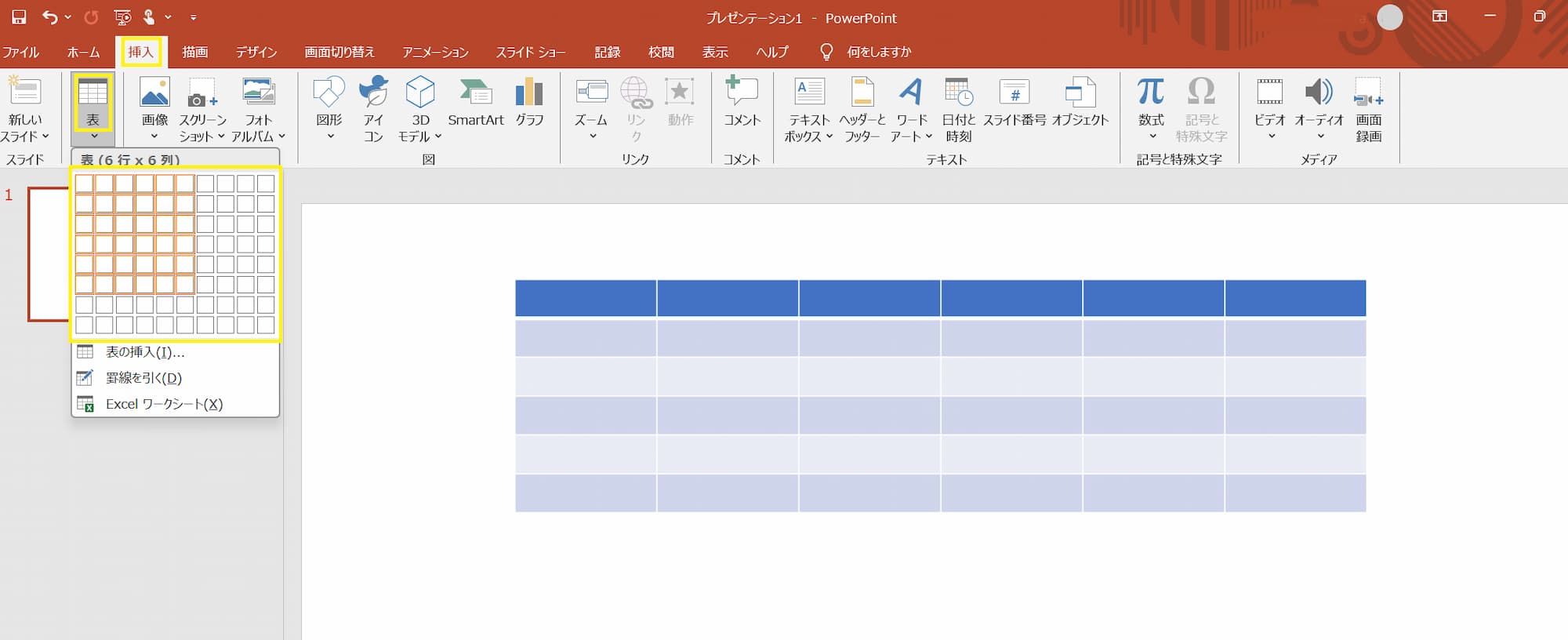Expand the 画像 dropdown arrow
This screenshot has height=640, width=1568.
pos(154,136)
